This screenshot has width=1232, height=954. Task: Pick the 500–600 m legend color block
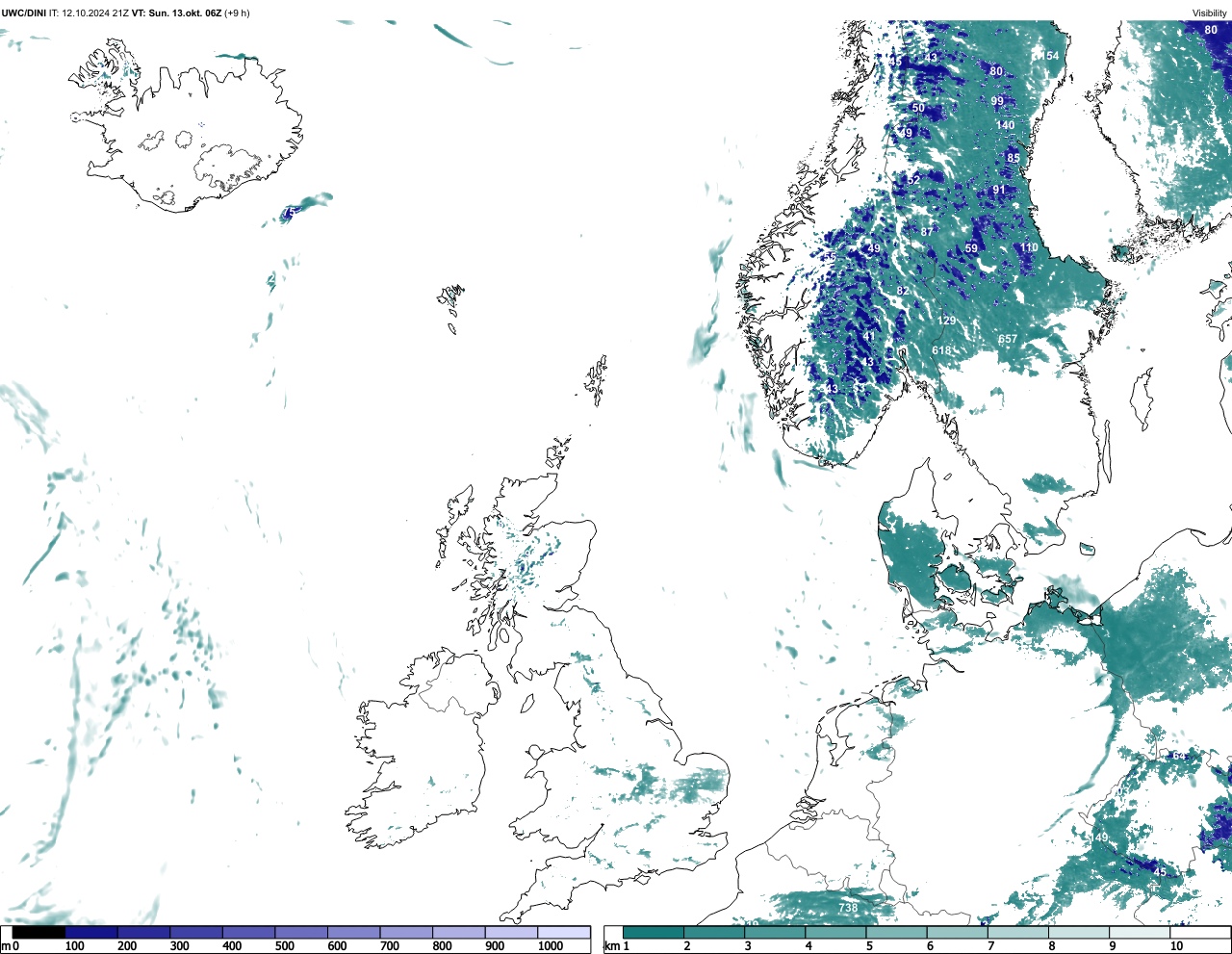[301, 932]
